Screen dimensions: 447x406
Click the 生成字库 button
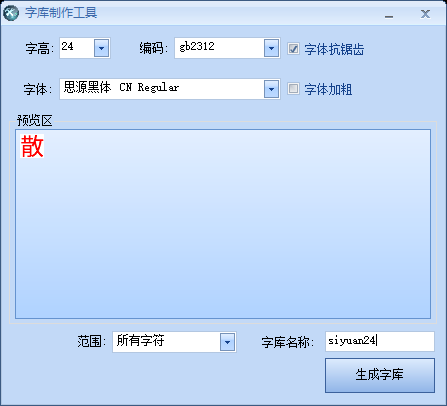pos(380,375)
